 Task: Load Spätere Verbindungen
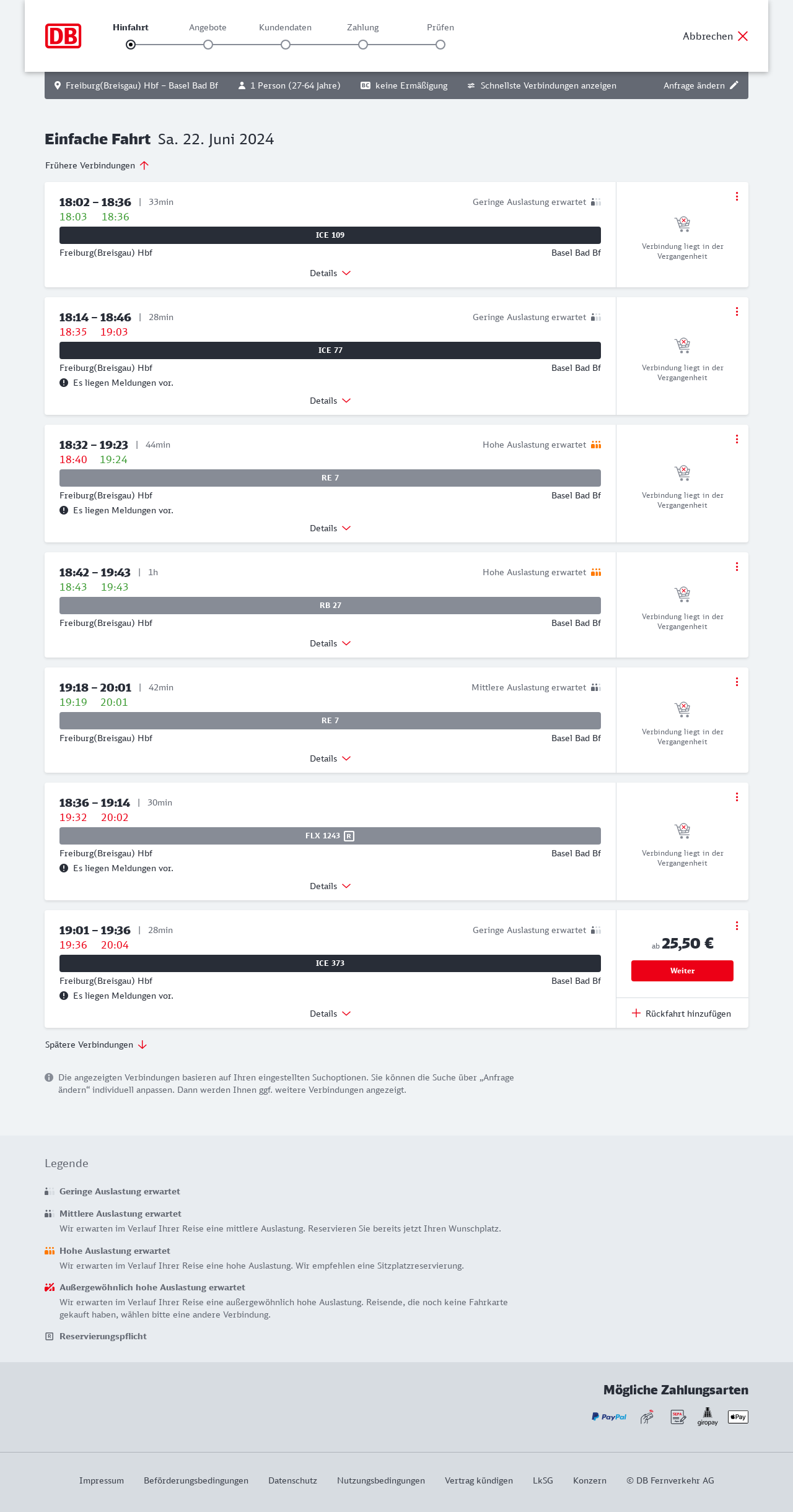coord(96,1045)
